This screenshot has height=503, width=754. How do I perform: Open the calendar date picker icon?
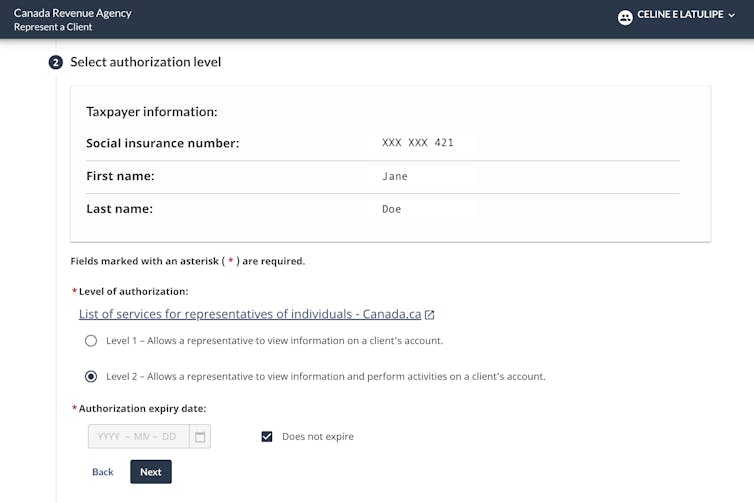(200, 437)
